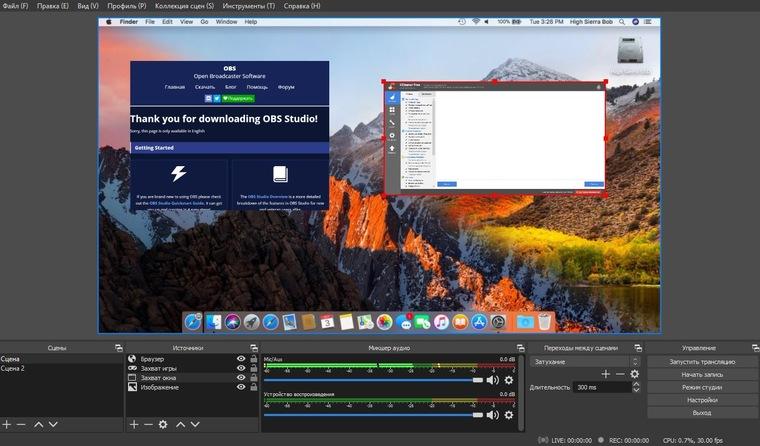Mute Устройство воспроизведения speaker icon
This screenshot has width=760, height=446.
(x=492, y=415)
